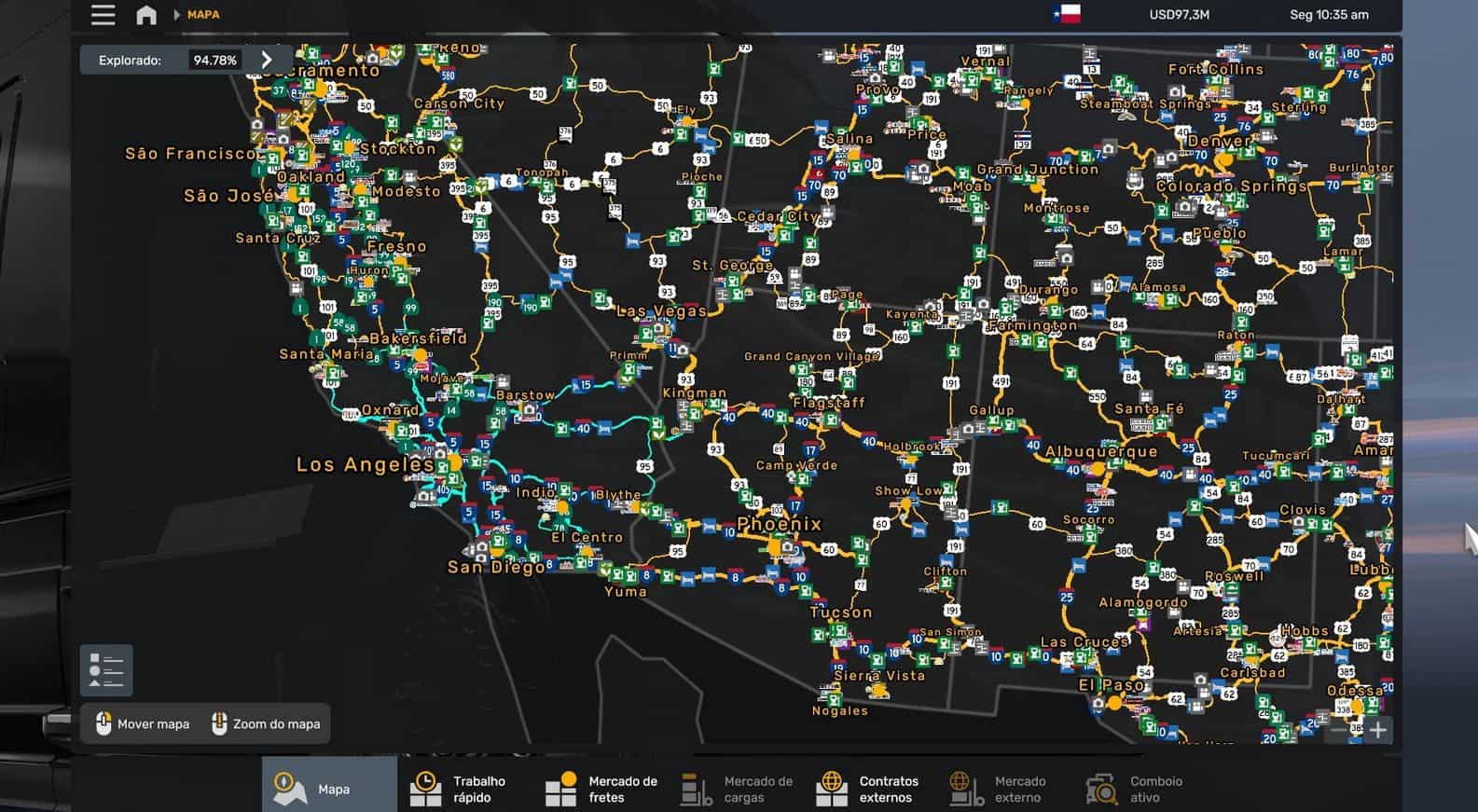
Task: Click the Mover mapa mouse icon
Action: (x=104, y=723)
